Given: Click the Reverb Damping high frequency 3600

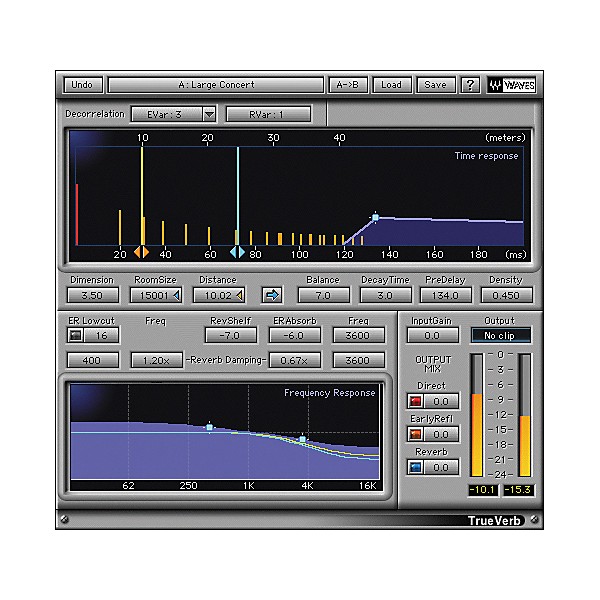Looking at the screenshot, I should tap(358, 360).
